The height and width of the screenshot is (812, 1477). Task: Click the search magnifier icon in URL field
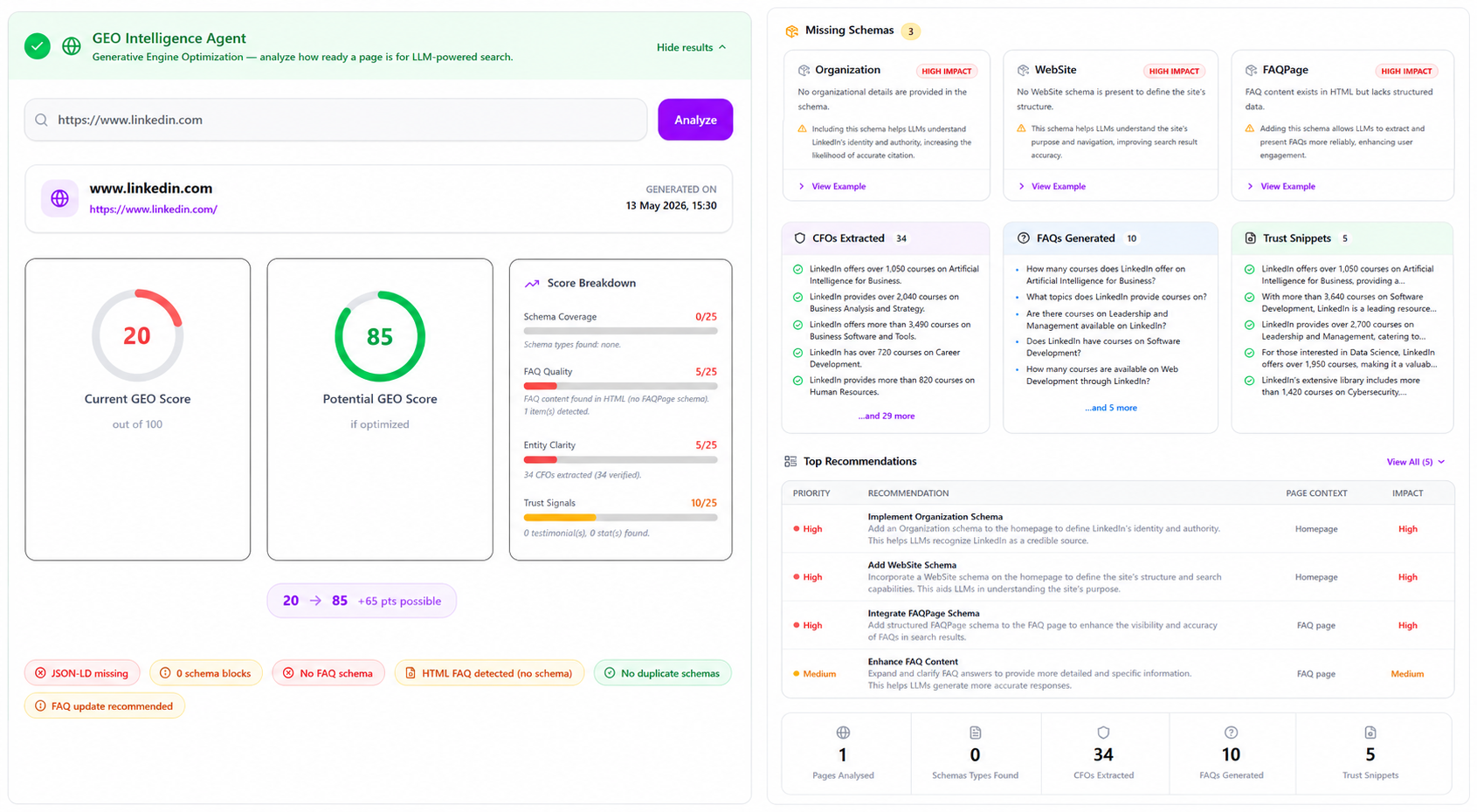coord(41,120)
